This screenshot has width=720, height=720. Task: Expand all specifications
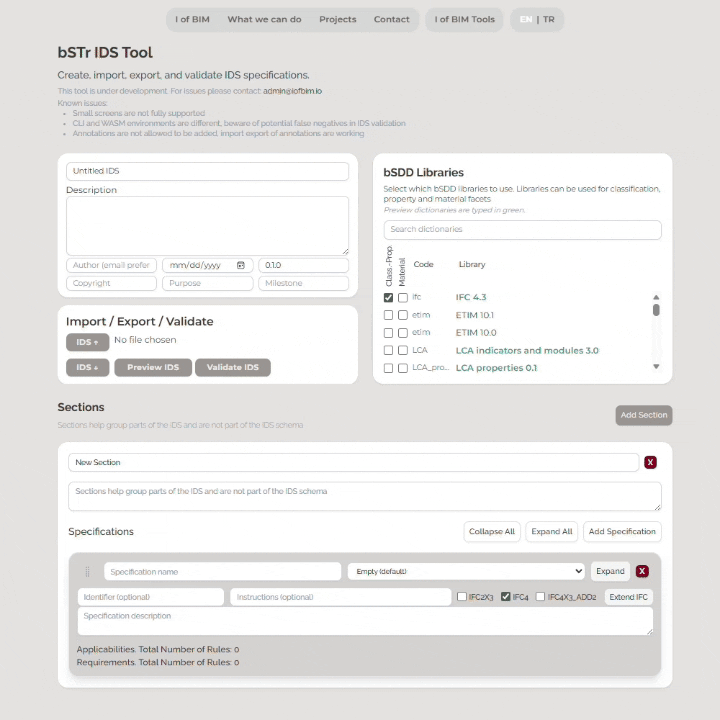coord(551,531)
